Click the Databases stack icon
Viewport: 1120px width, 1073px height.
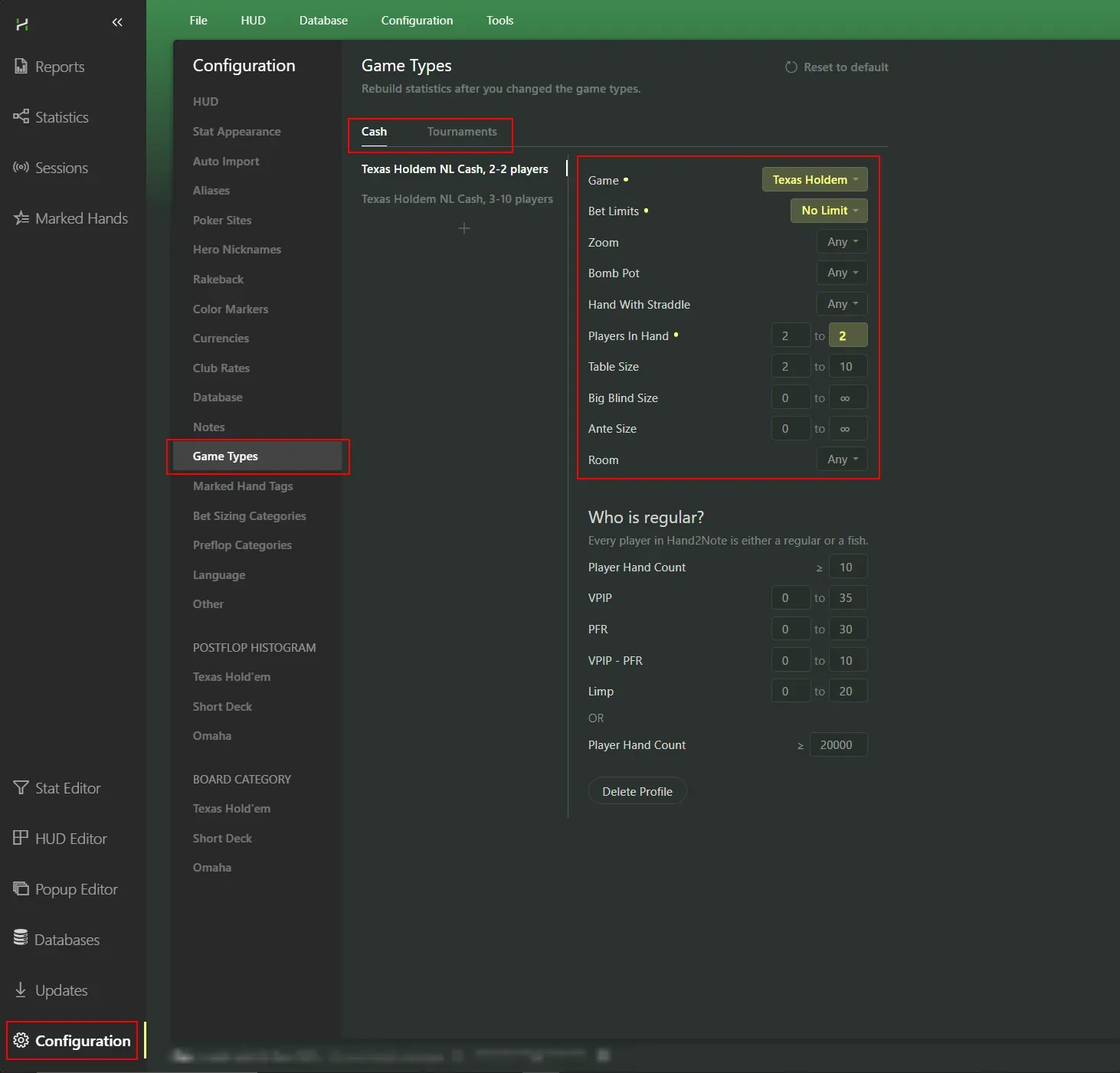click(21, 939)
